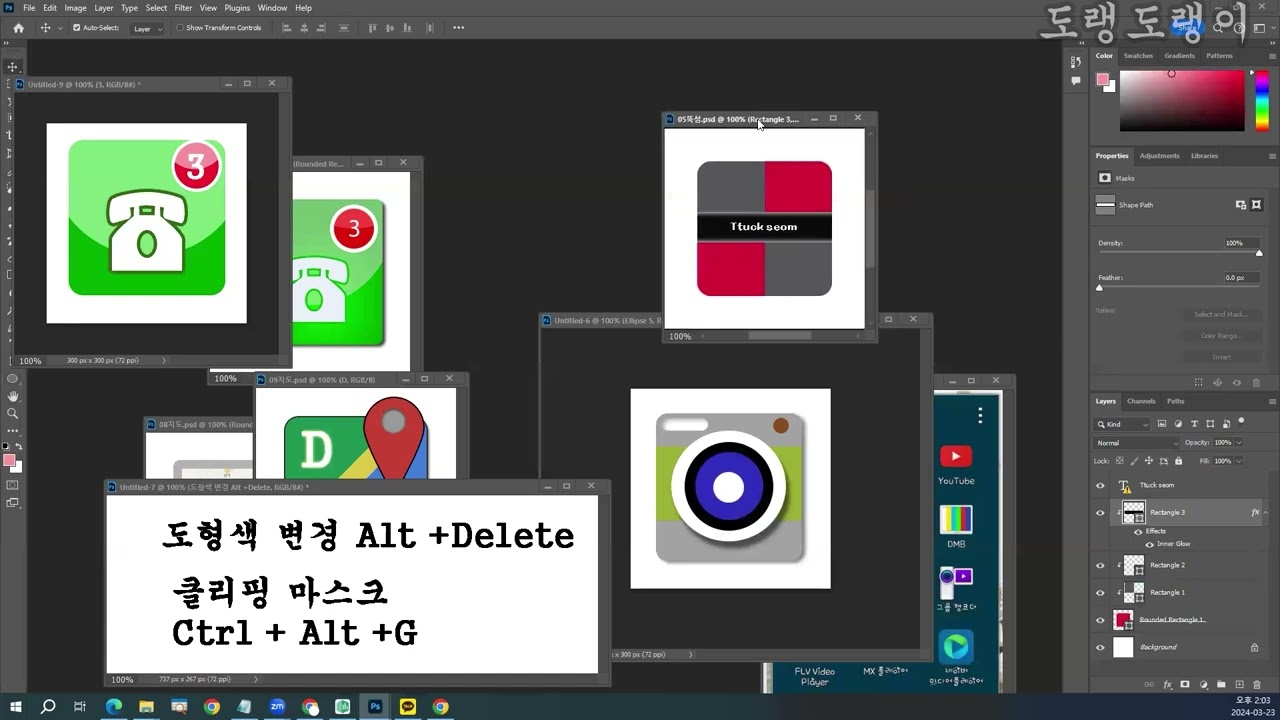
Task: Click the lock position icon
Action: point(1149,461)
